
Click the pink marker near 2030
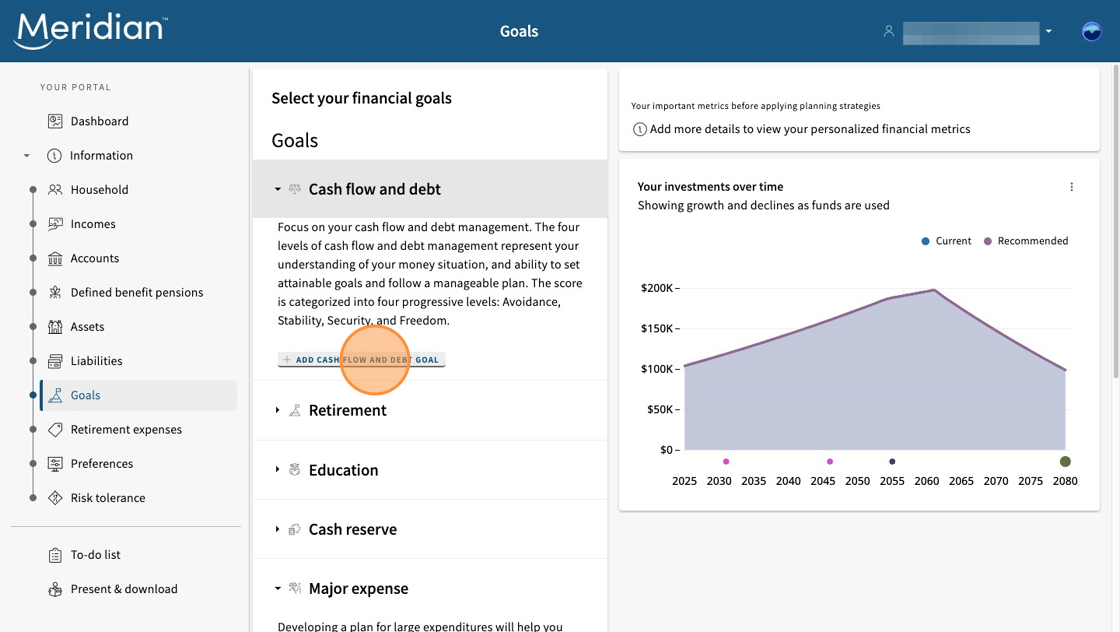(x=726, y=461)
